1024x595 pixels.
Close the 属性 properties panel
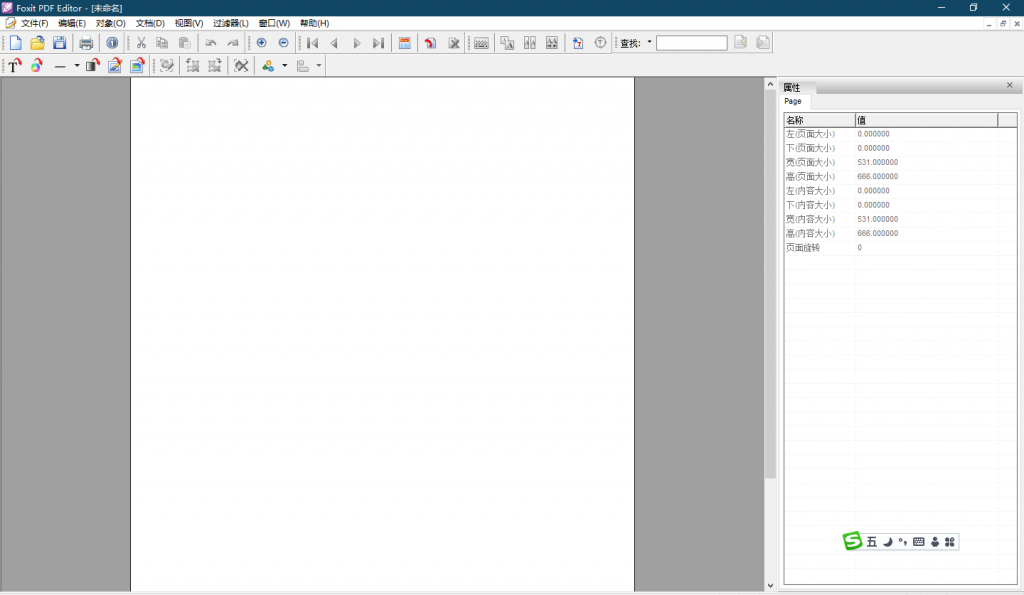pos(1010,86)
